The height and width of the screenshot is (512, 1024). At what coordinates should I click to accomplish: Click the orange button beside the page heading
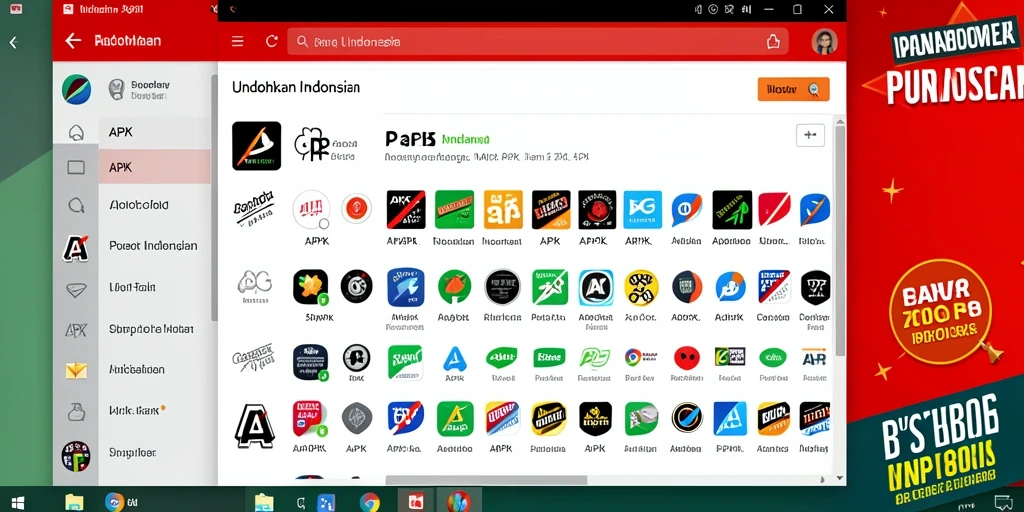point(793,89)
